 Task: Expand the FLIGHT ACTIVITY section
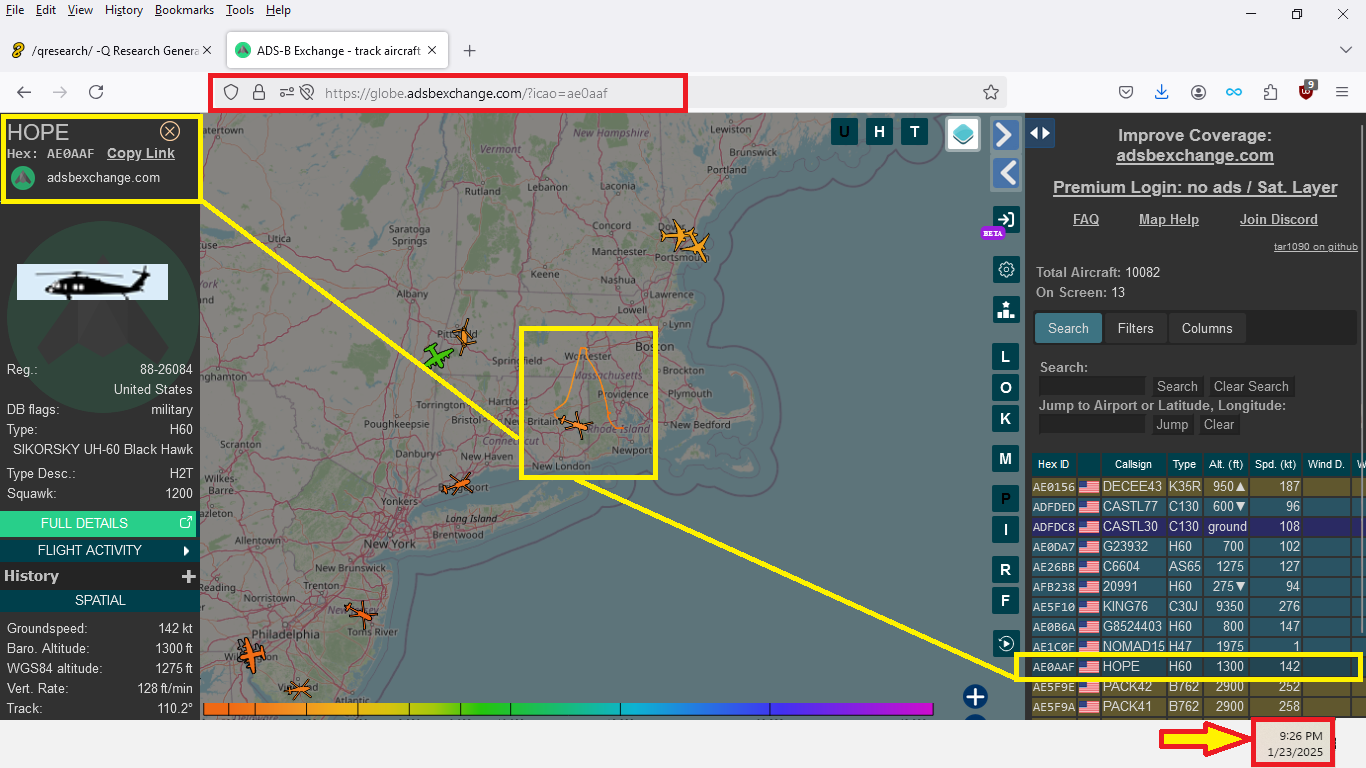pos(98,550)
